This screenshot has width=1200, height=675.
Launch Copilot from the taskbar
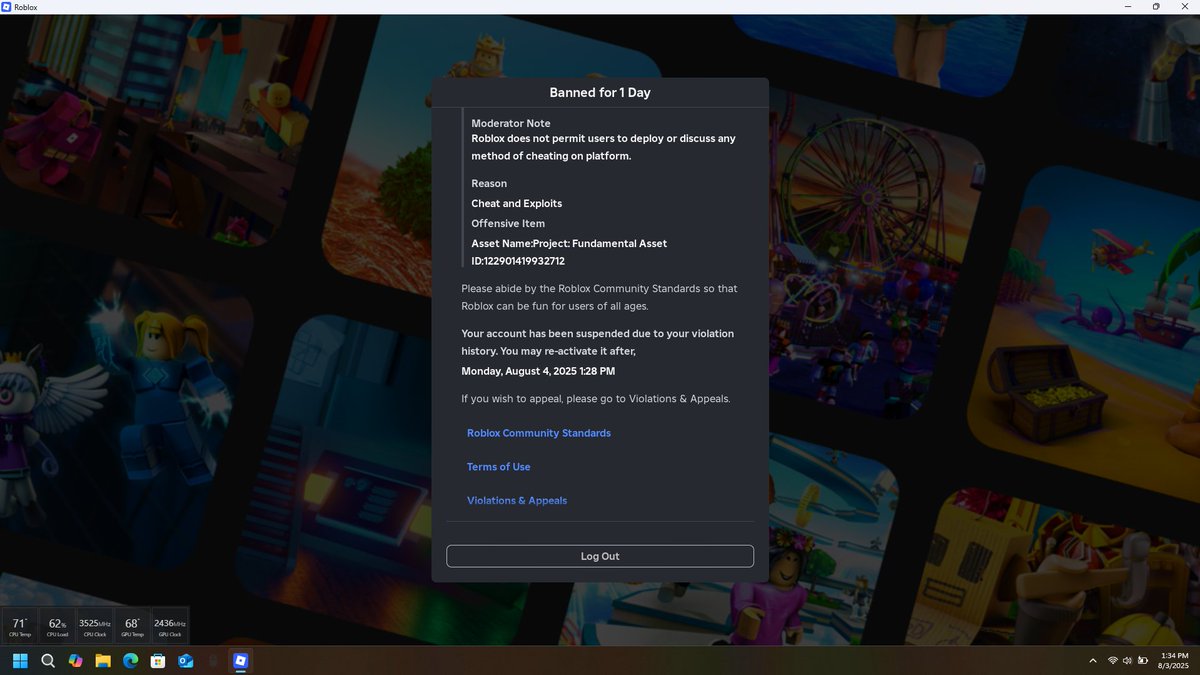(75, 661)
